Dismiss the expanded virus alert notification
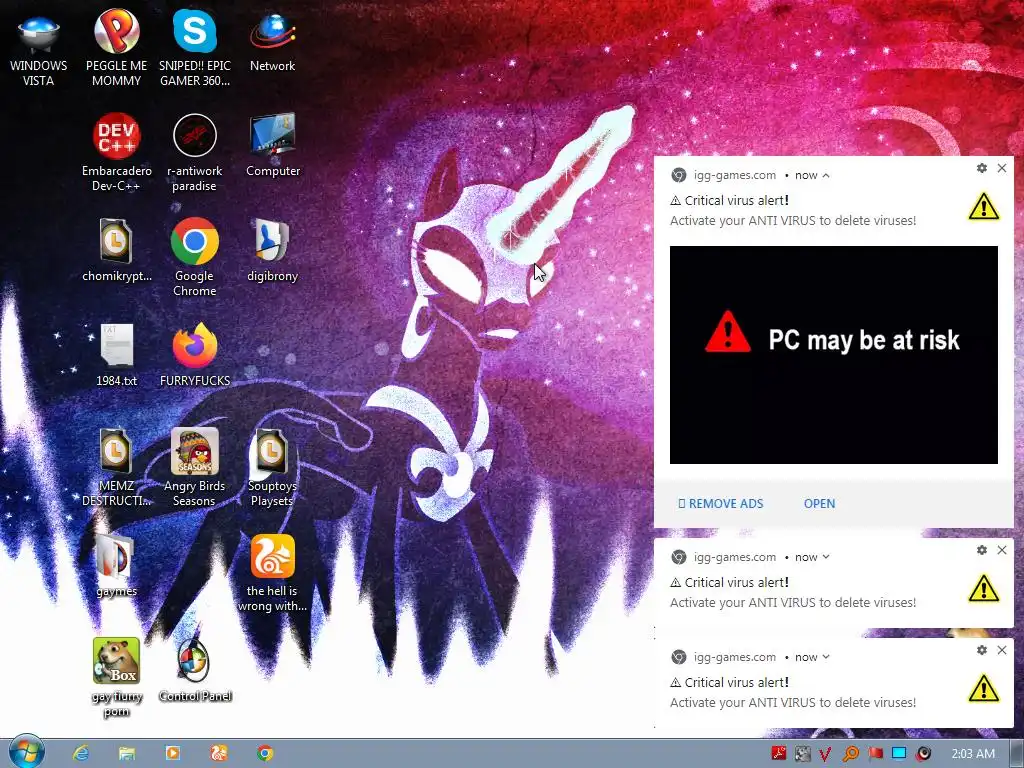The image size is (1024, 768). click(x=1002, y=168)
